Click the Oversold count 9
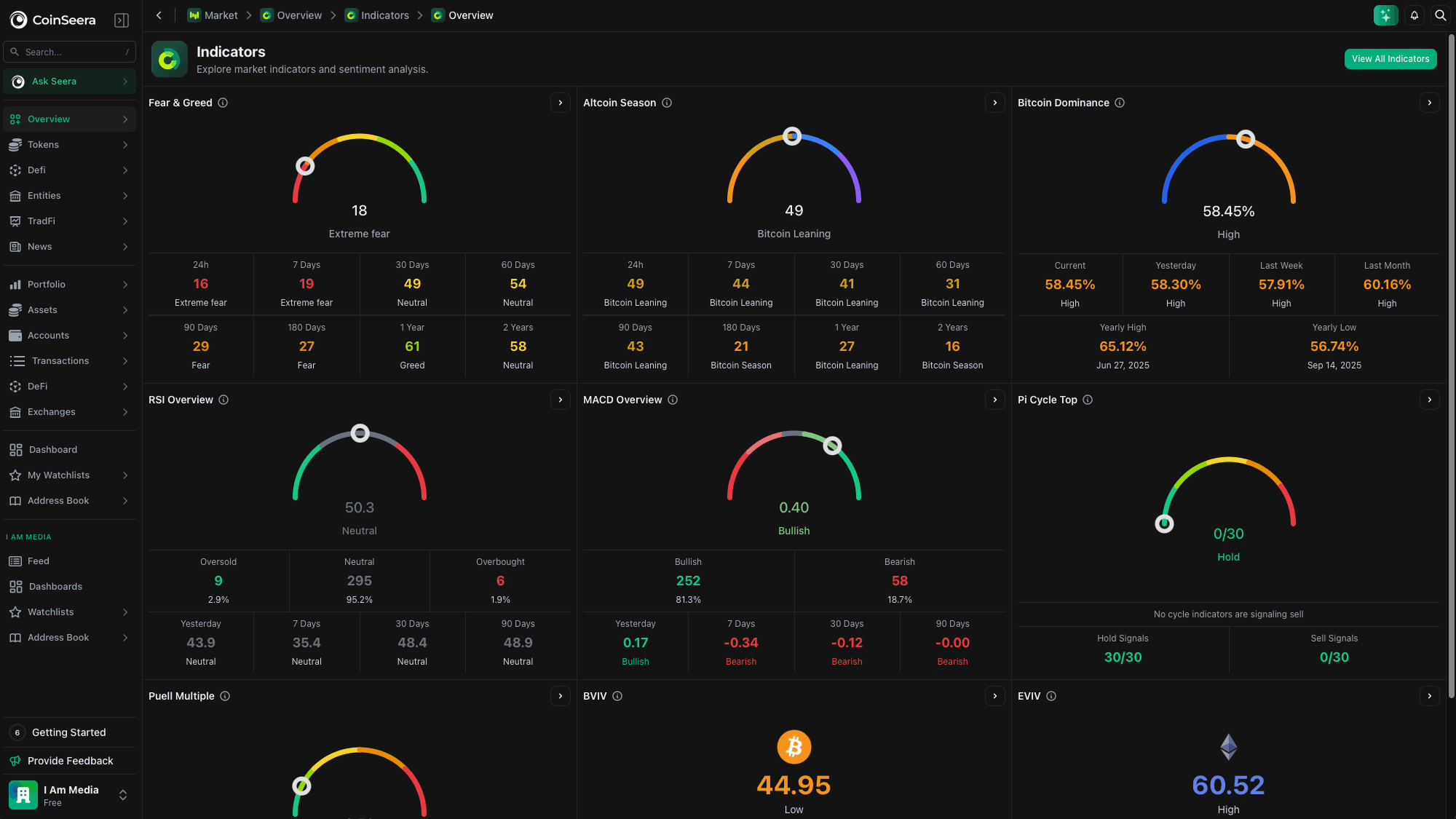 pyautogui.click(x=218, y=581)
